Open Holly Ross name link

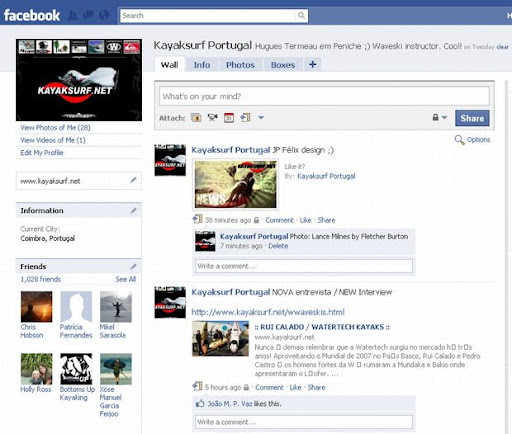(36, 389)
